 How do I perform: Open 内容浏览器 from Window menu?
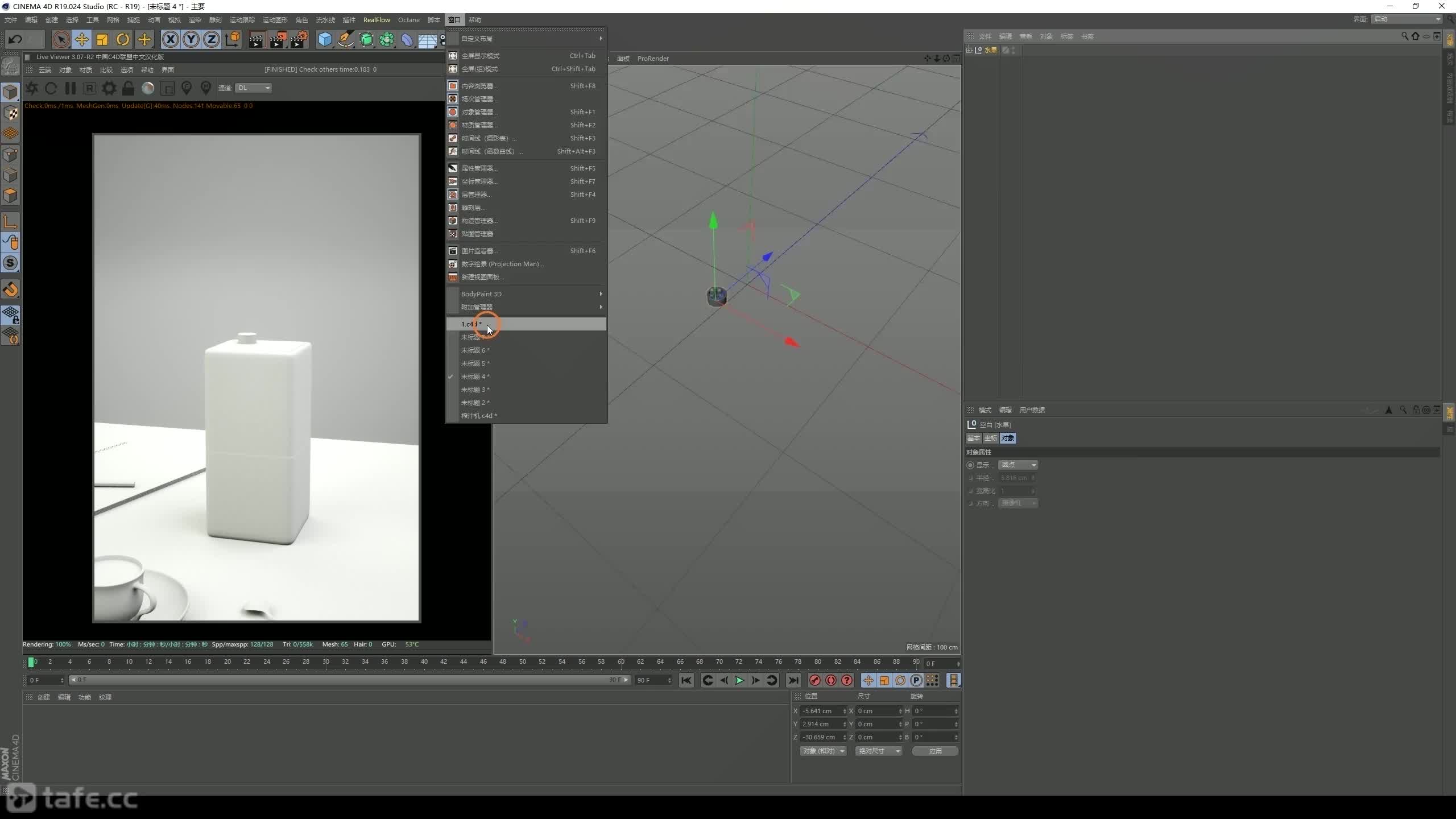coord(526,86)
